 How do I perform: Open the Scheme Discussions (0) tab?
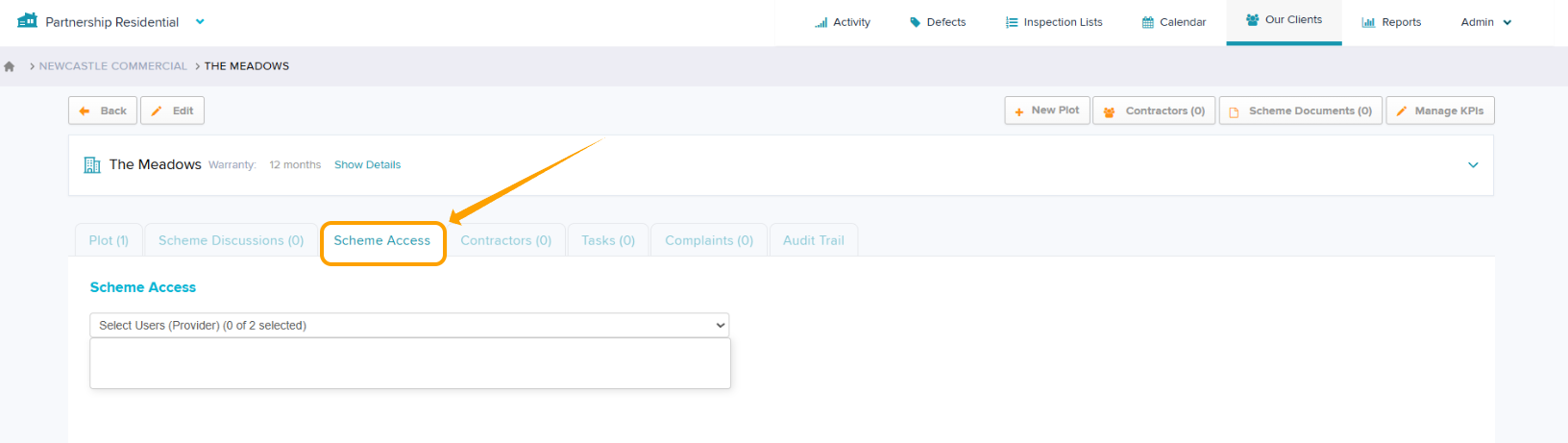coord(231,240)
